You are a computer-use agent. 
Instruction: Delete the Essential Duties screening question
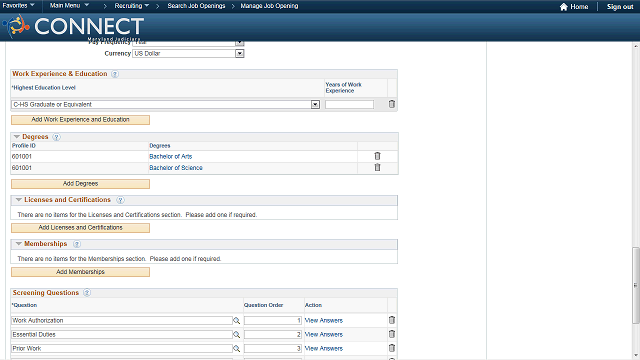(392, 334)
